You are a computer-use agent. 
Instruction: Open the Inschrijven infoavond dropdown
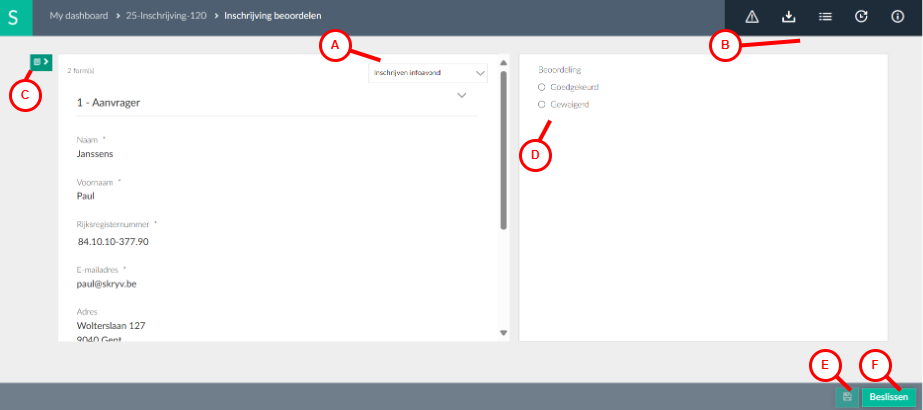click(x=428, y=73)
